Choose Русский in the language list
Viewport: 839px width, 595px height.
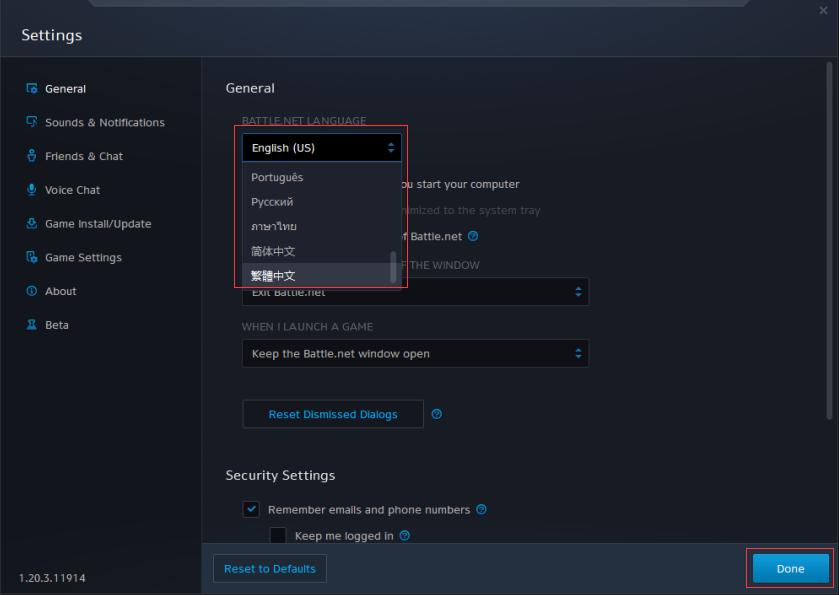point(272,202)
